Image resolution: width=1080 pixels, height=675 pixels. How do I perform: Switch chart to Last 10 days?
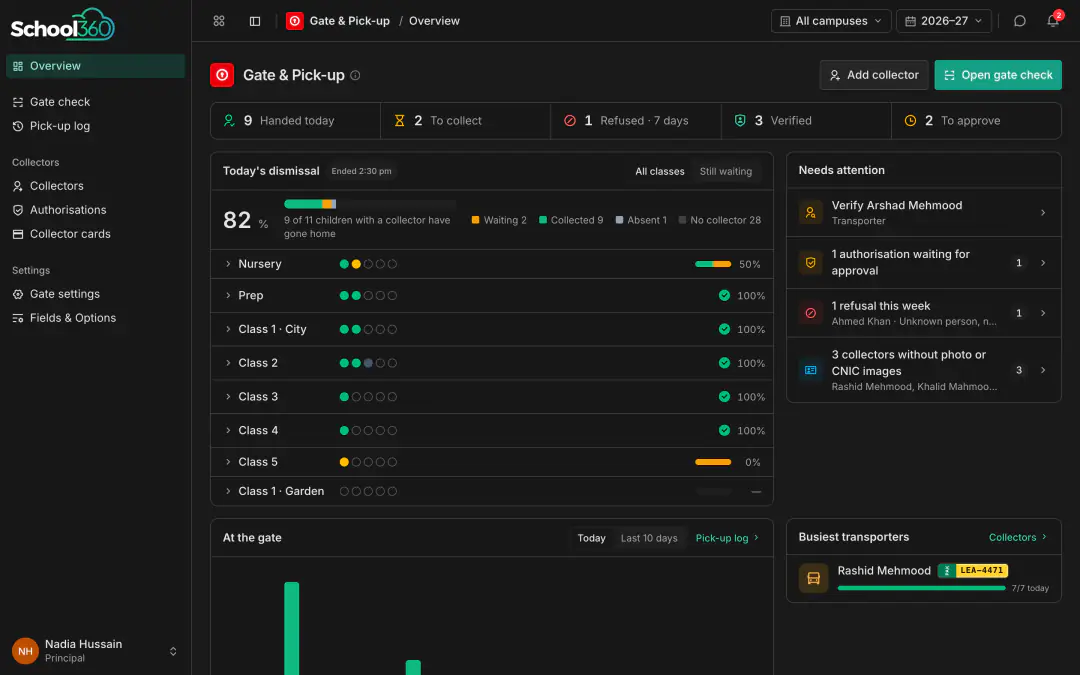(649, 538)
